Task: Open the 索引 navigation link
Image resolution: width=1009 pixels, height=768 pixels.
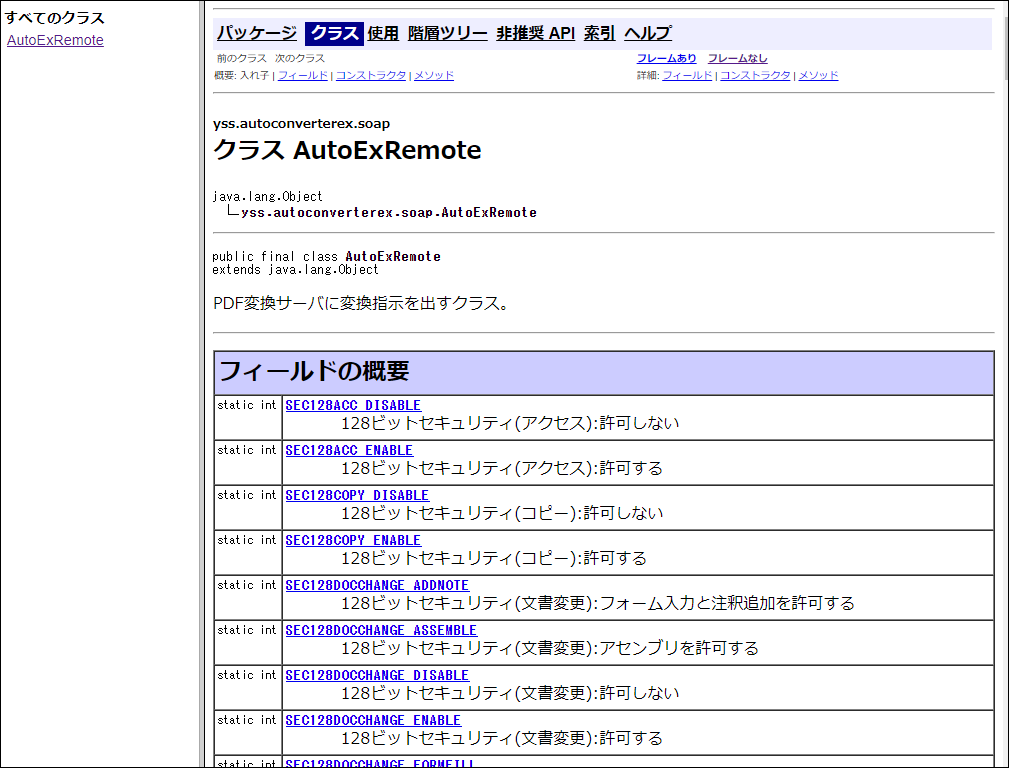Action: coord(599,34)
